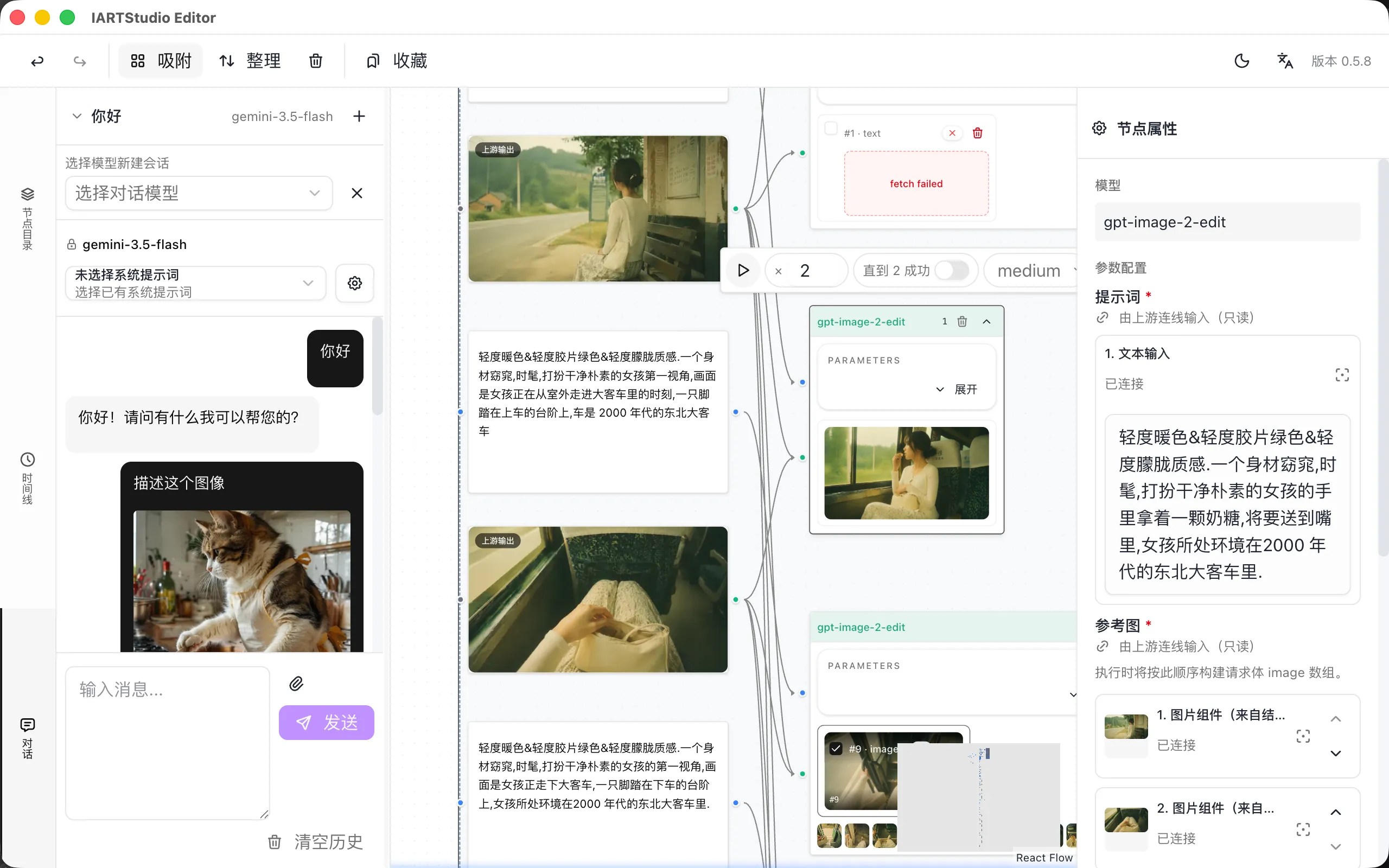Move 图片组件 1 down

(1336, 753)
